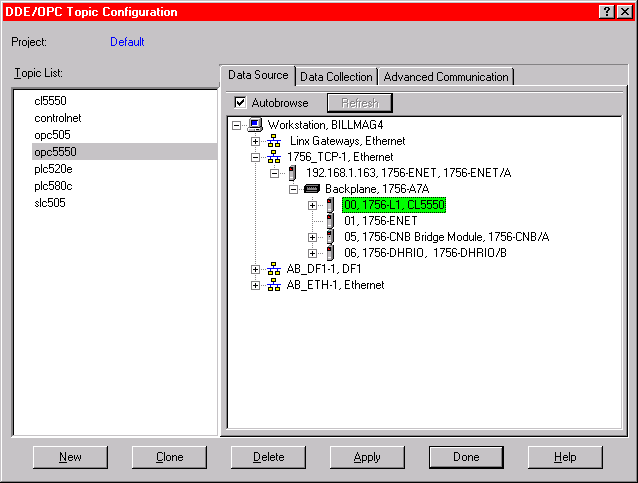Viewport: 638px width, 483px height.
Task: Select the Backplane, 1756-A7A label
Action: (x=377, y=189)
